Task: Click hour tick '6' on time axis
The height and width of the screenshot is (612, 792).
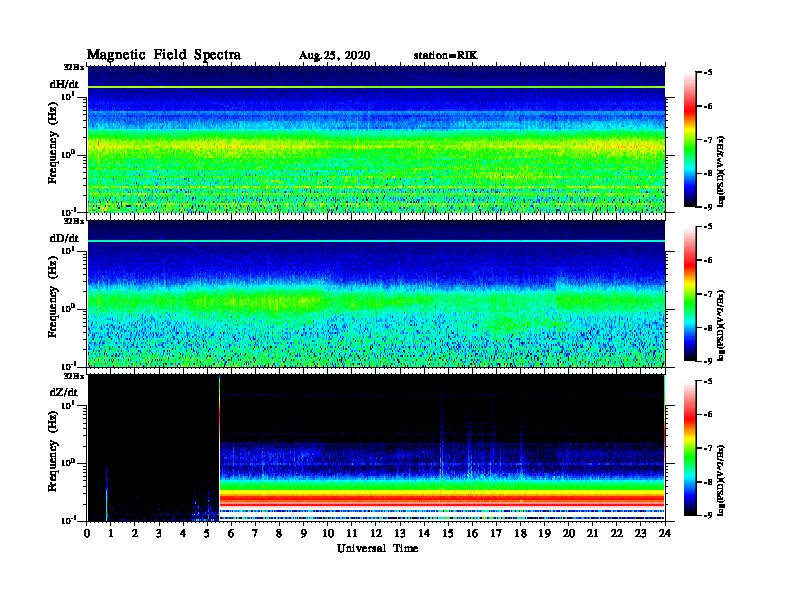Action: click(231, 533)
